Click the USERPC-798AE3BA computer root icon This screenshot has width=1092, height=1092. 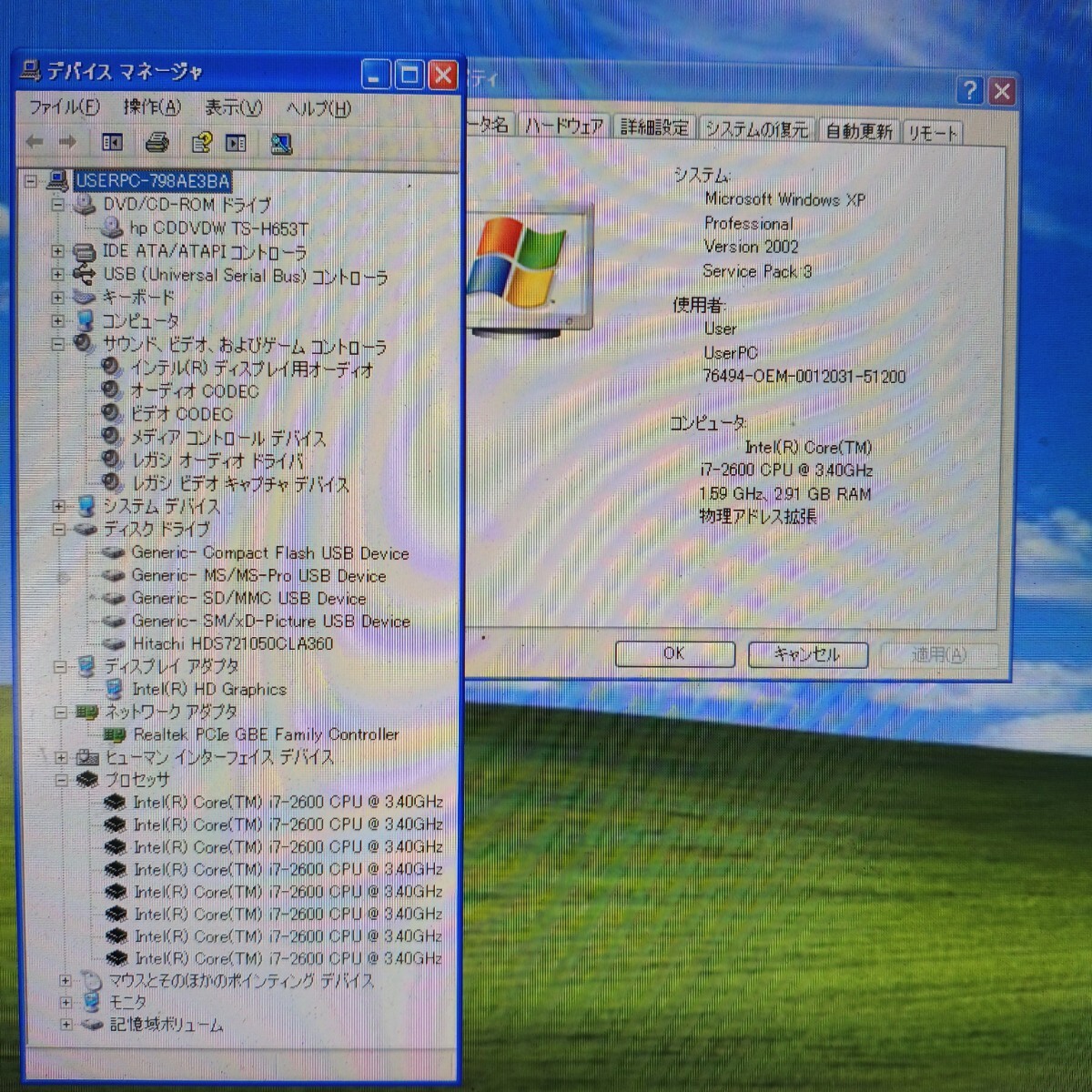click(x=57, y=181)
